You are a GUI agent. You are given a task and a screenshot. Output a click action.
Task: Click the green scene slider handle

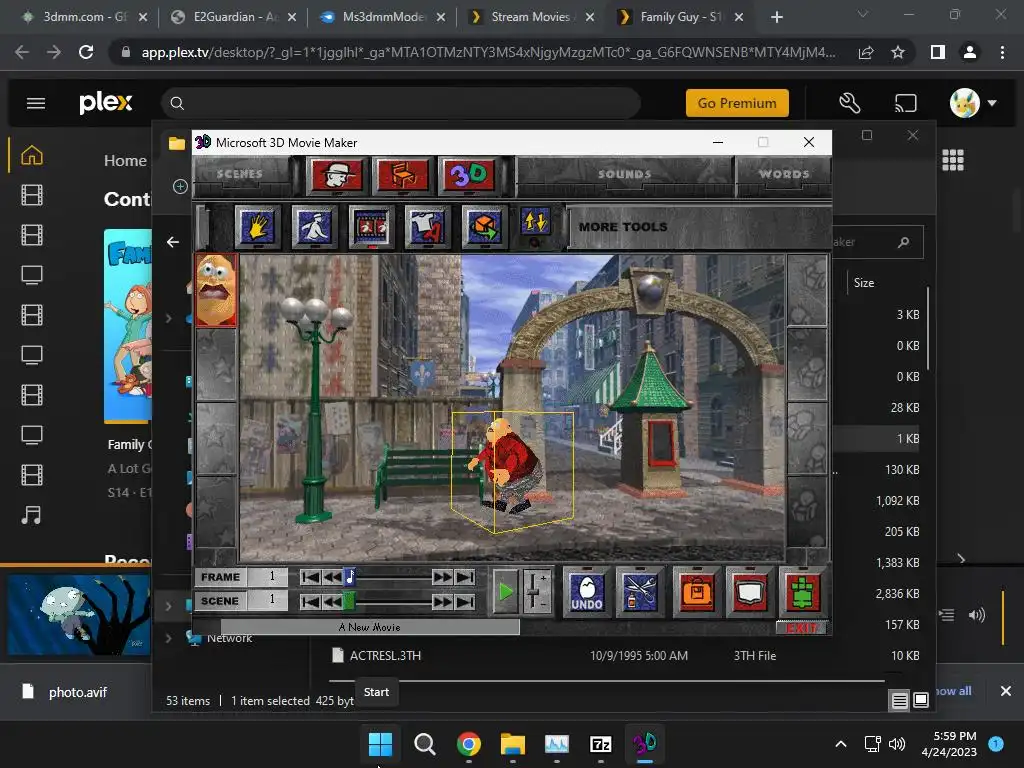[349, 601]
